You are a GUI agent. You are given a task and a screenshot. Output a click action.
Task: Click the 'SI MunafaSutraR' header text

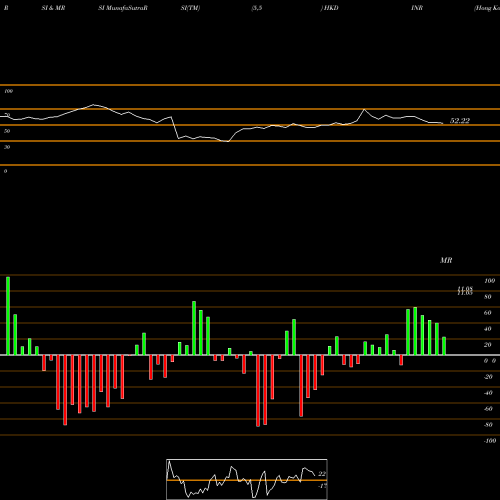[123, 8]
